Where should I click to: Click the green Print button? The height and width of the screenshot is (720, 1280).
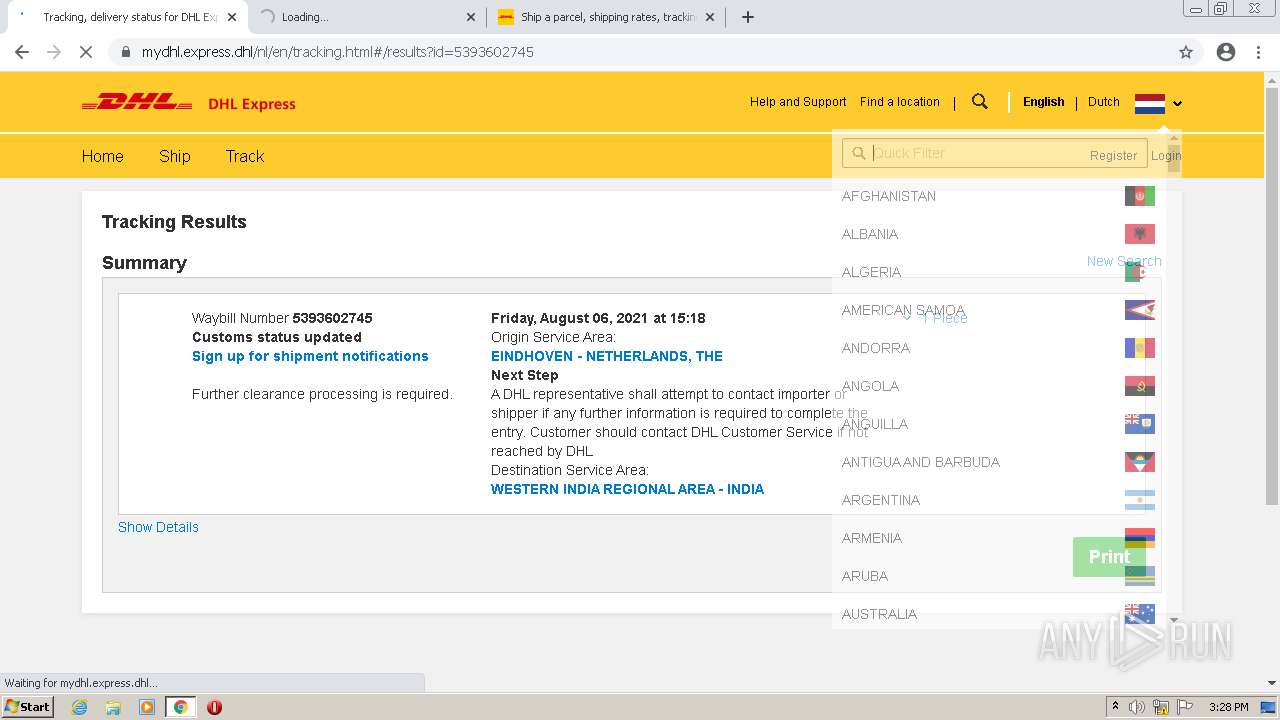coord(1109,557)
